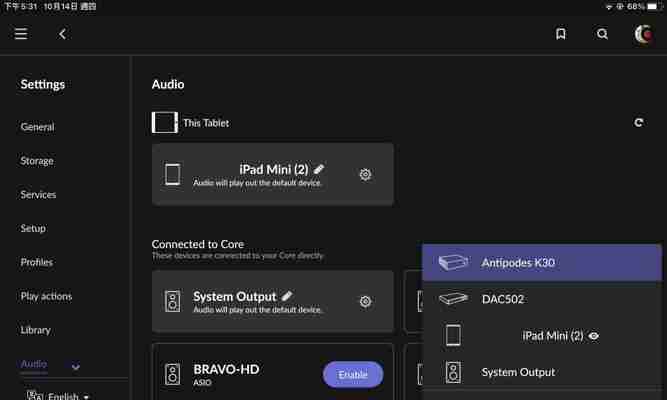This screenshot has height=400, width=667.
Task: Open Services settings
Action: [38, 194]
